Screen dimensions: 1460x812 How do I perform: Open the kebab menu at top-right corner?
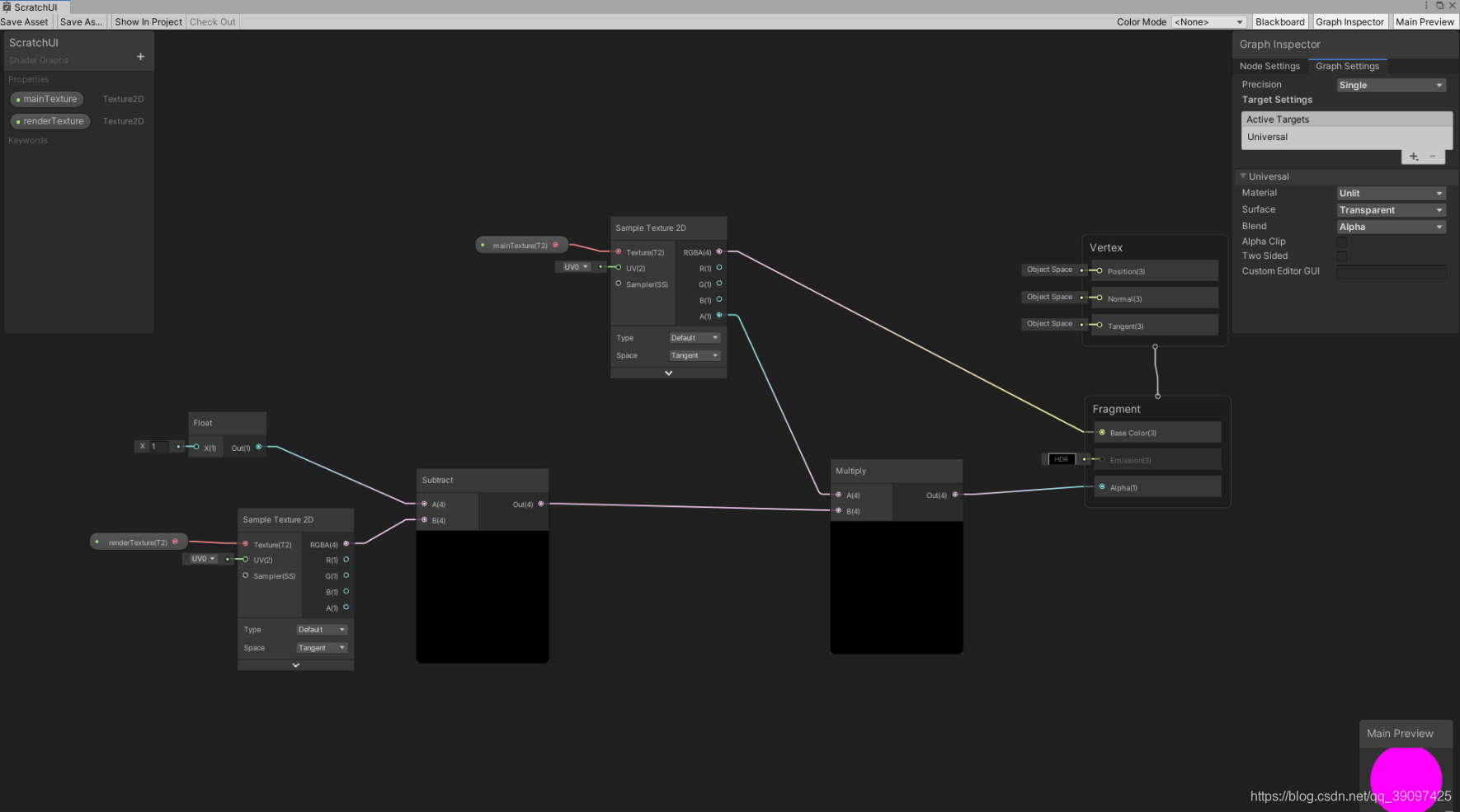pyautogui.click(x=1426, y=5)
